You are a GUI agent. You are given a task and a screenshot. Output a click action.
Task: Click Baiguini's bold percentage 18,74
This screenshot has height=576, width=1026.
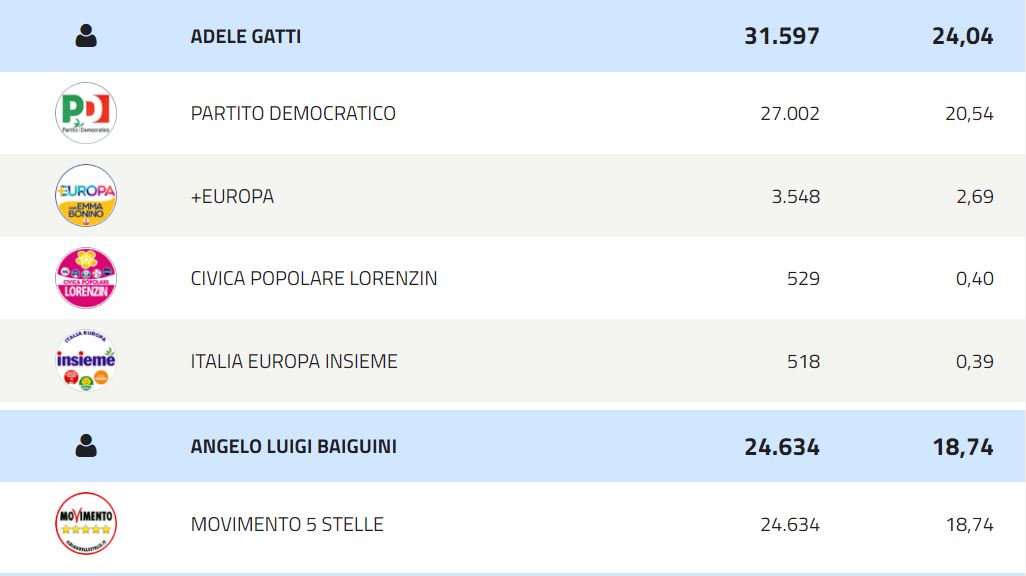[x=963, y=447]
